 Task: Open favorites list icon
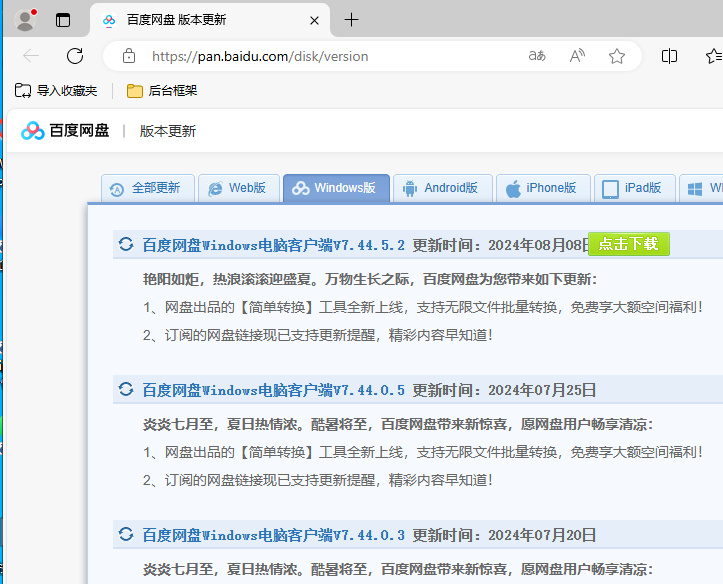(x=714, y=56)
